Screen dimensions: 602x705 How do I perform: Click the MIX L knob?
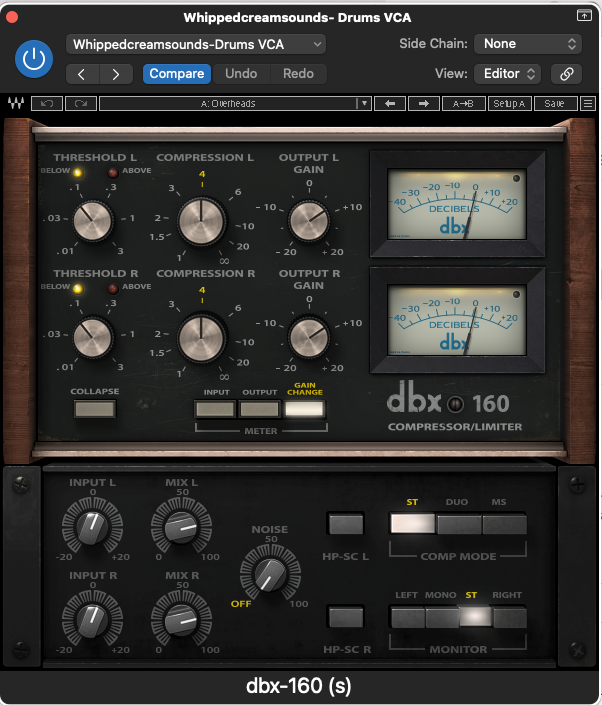point(181,527)
